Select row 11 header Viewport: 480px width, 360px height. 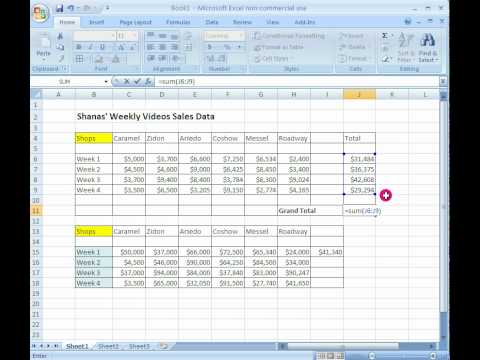pos(36,211)
